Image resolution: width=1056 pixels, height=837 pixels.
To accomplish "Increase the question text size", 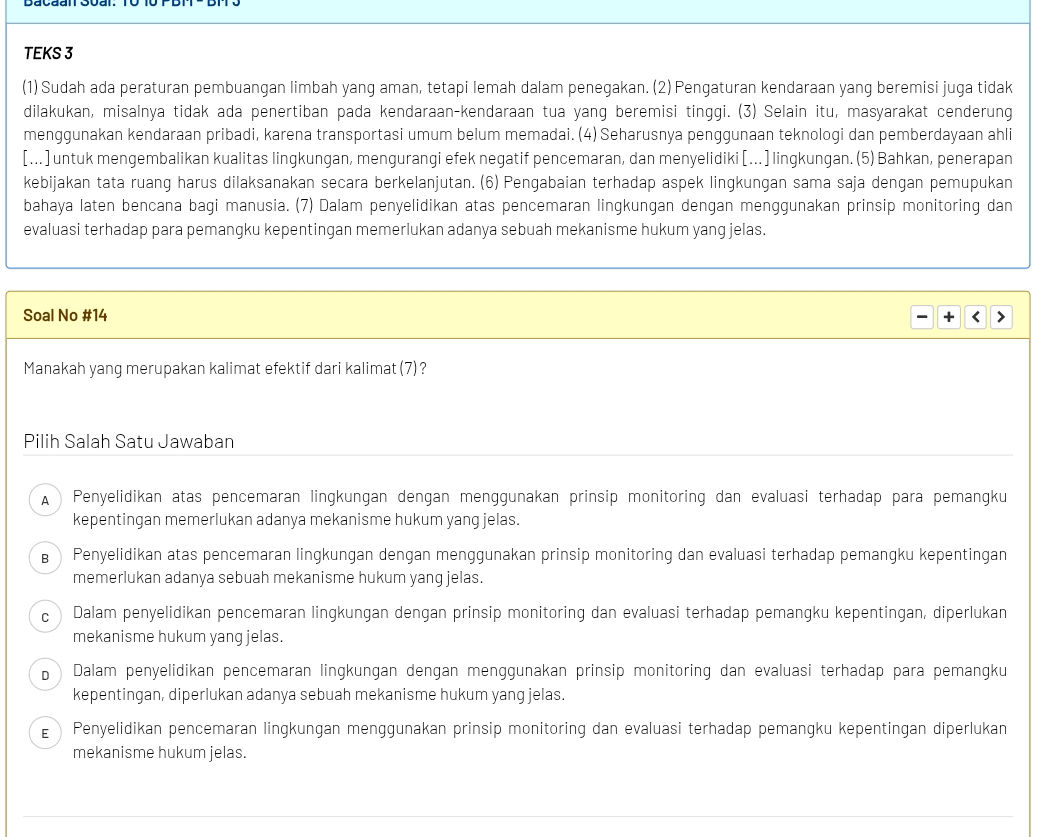I will 948,316.
